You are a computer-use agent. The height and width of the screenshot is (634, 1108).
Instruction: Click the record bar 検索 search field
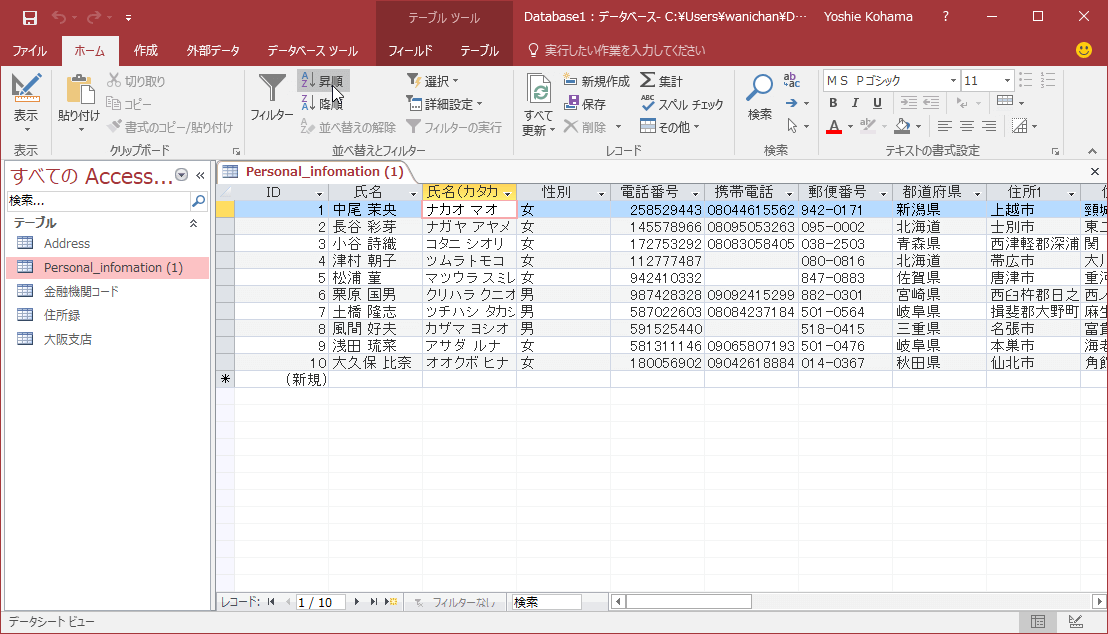[546, 602]
